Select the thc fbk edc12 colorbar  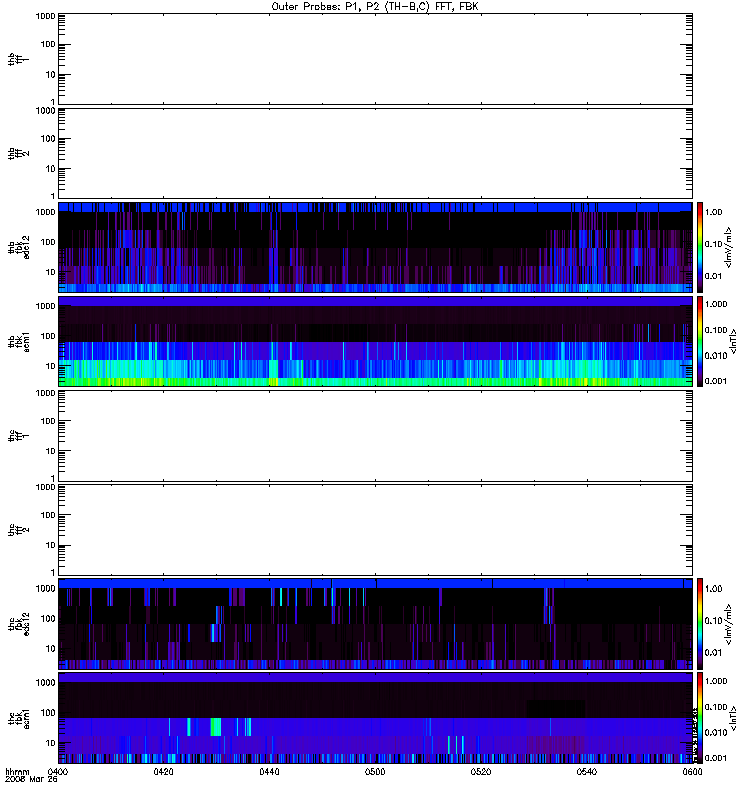700,623
